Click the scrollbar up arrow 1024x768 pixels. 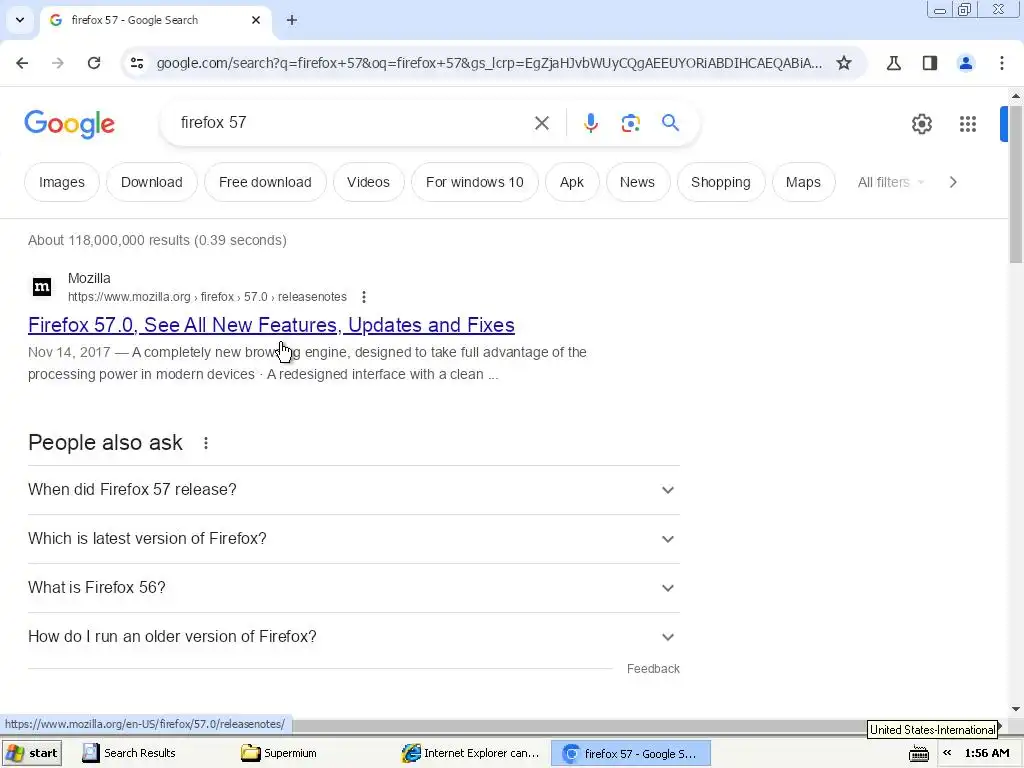point(1016,96)
